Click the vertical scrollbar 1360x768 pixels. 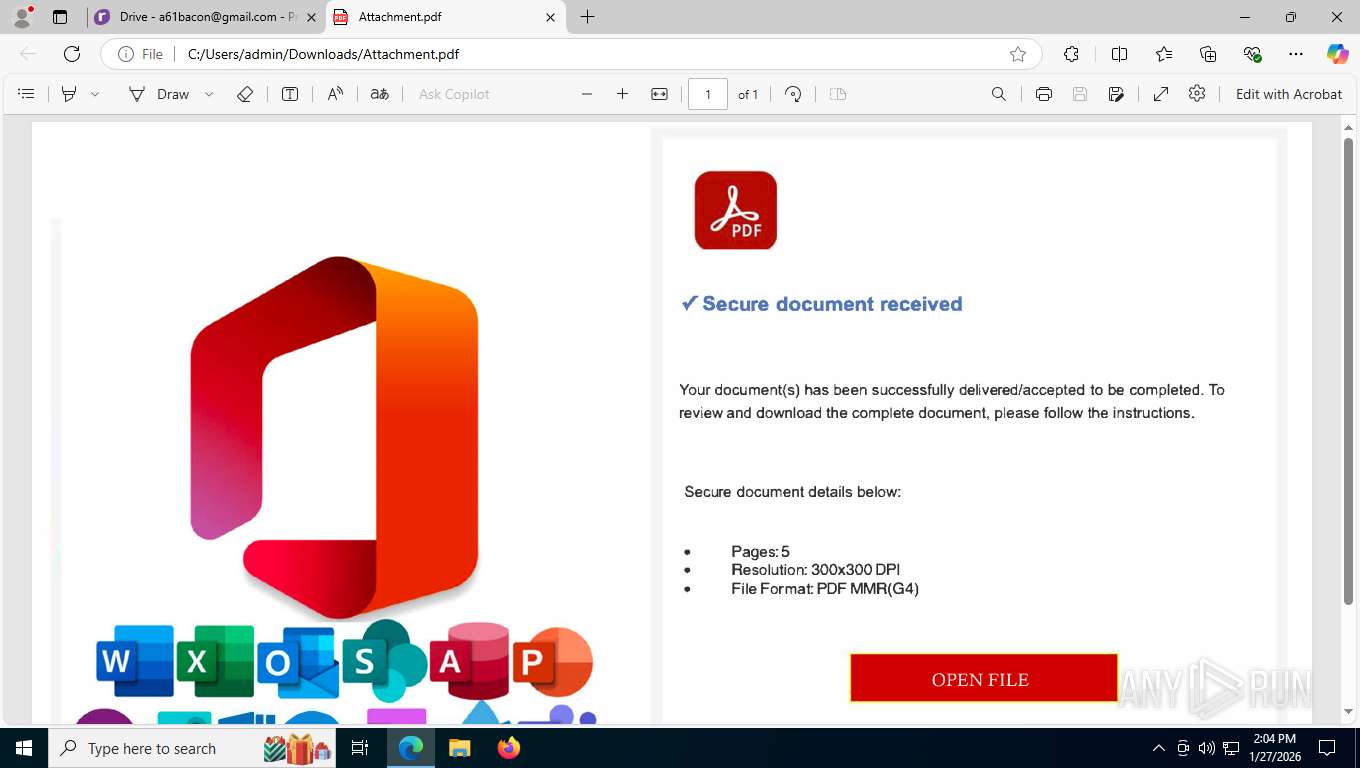[1348, 370]
